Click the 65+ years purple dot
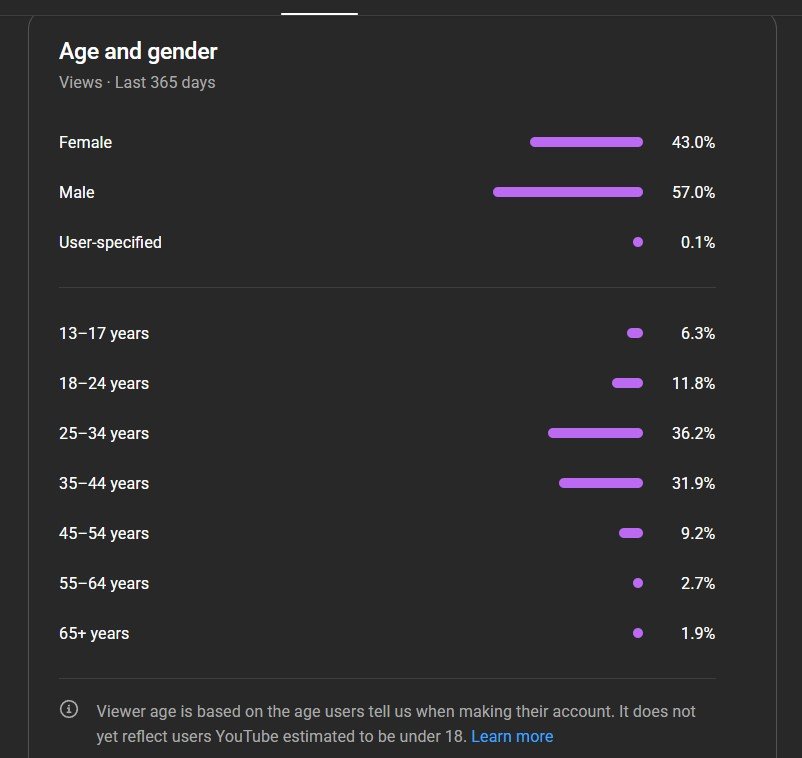The width and height of the screenshot is (802, 758). tap(638, 633)
